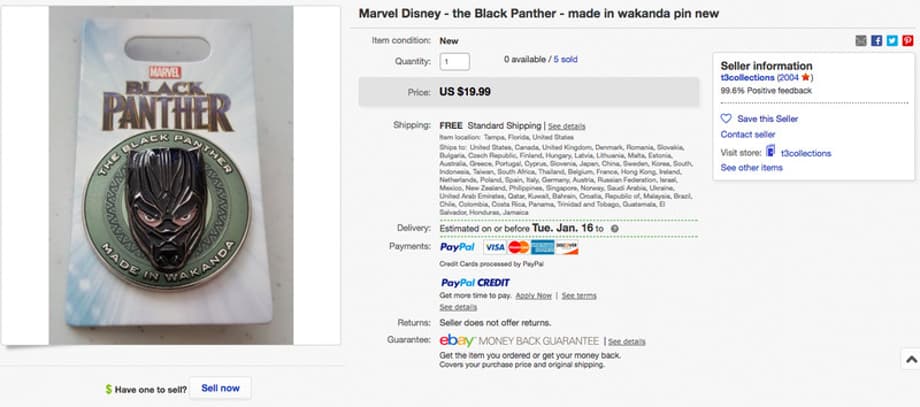The image size is (920, 407).
Task: Click 'Apply Now' for PayPal Credit
Action: pyautogui.click(x=533, y=296)
